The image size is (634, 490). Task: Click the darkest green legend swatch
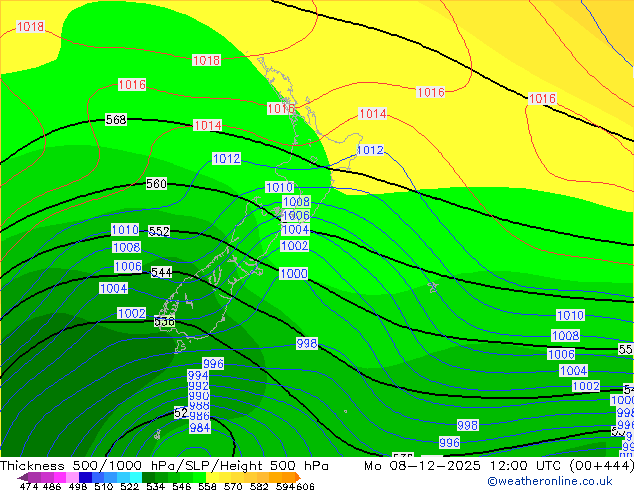pos(146,477)
